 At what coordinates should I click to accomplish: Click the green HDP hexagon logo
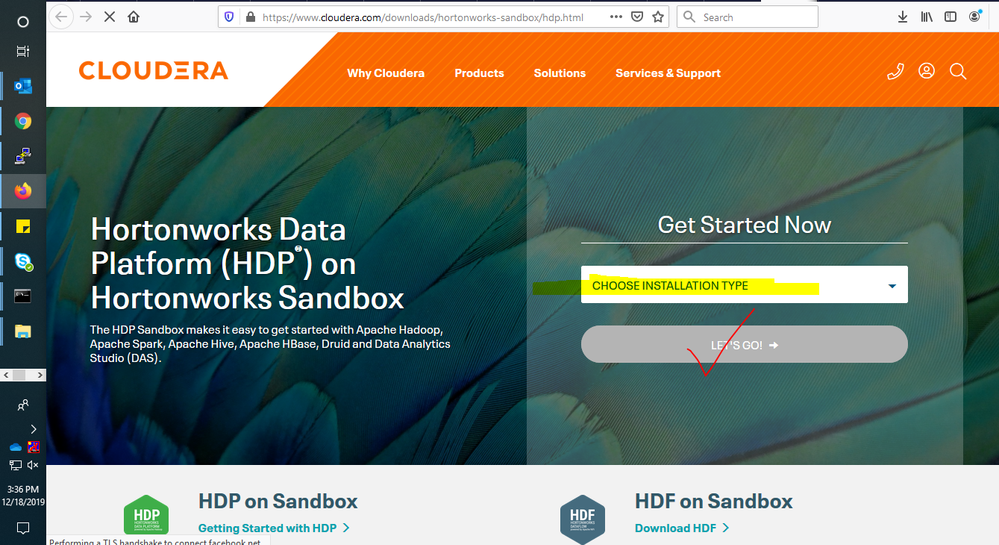point(146,515)
